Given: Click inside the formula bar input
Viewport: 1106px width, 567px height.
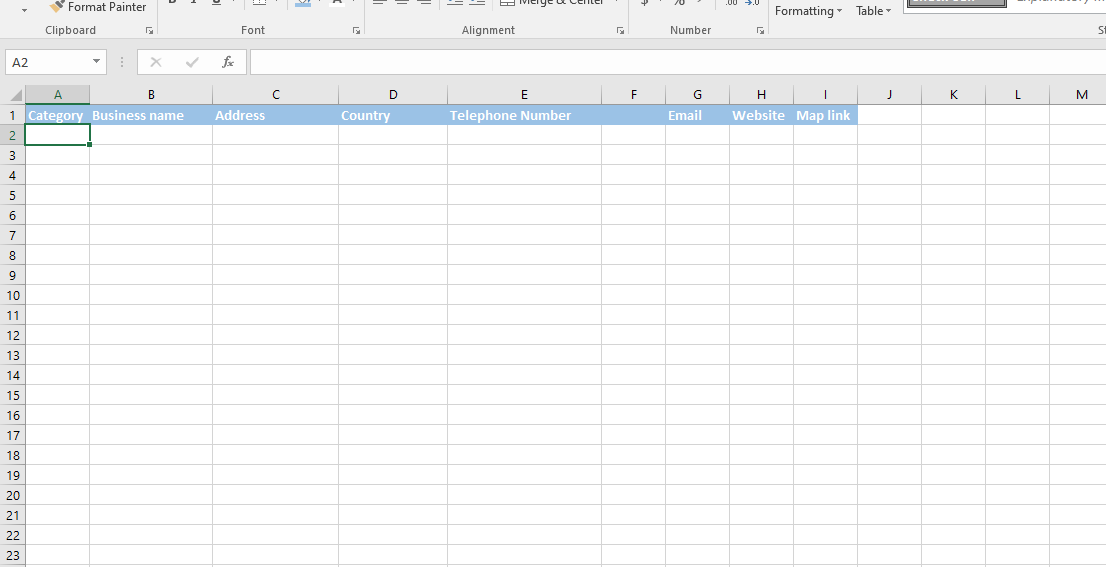Looking at the screenshot, I should pos(670,62).
